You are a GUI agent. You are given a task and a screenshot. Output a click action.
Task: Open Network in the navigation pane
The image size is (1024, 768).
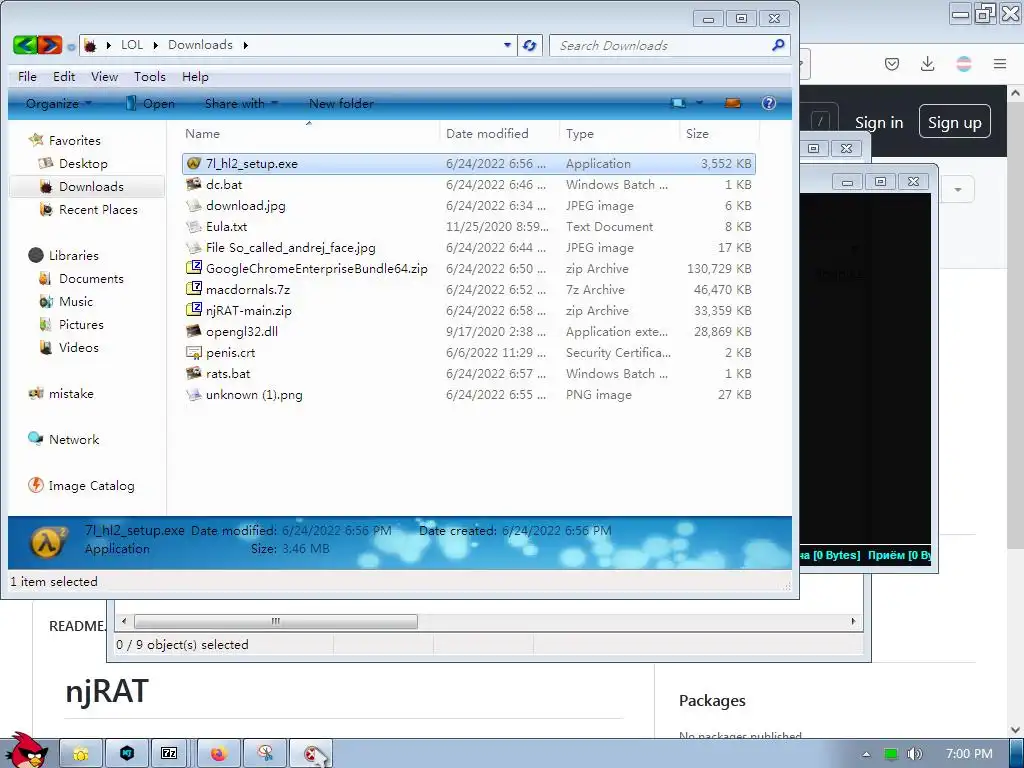(63, 439)
